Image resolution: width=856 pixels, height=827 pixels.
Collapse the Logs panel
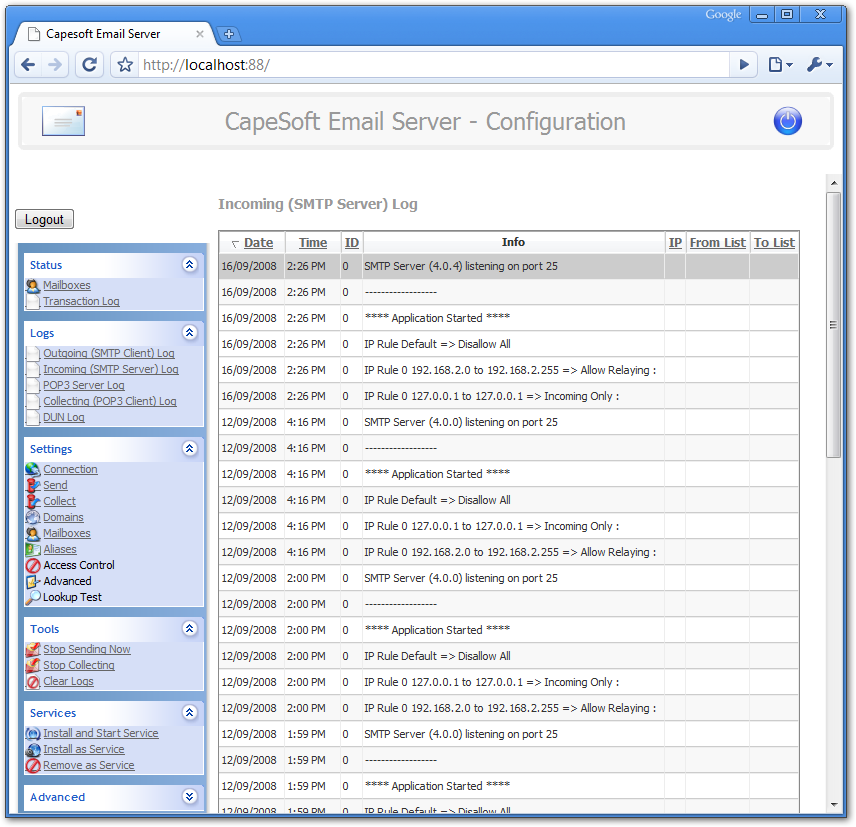189,333
